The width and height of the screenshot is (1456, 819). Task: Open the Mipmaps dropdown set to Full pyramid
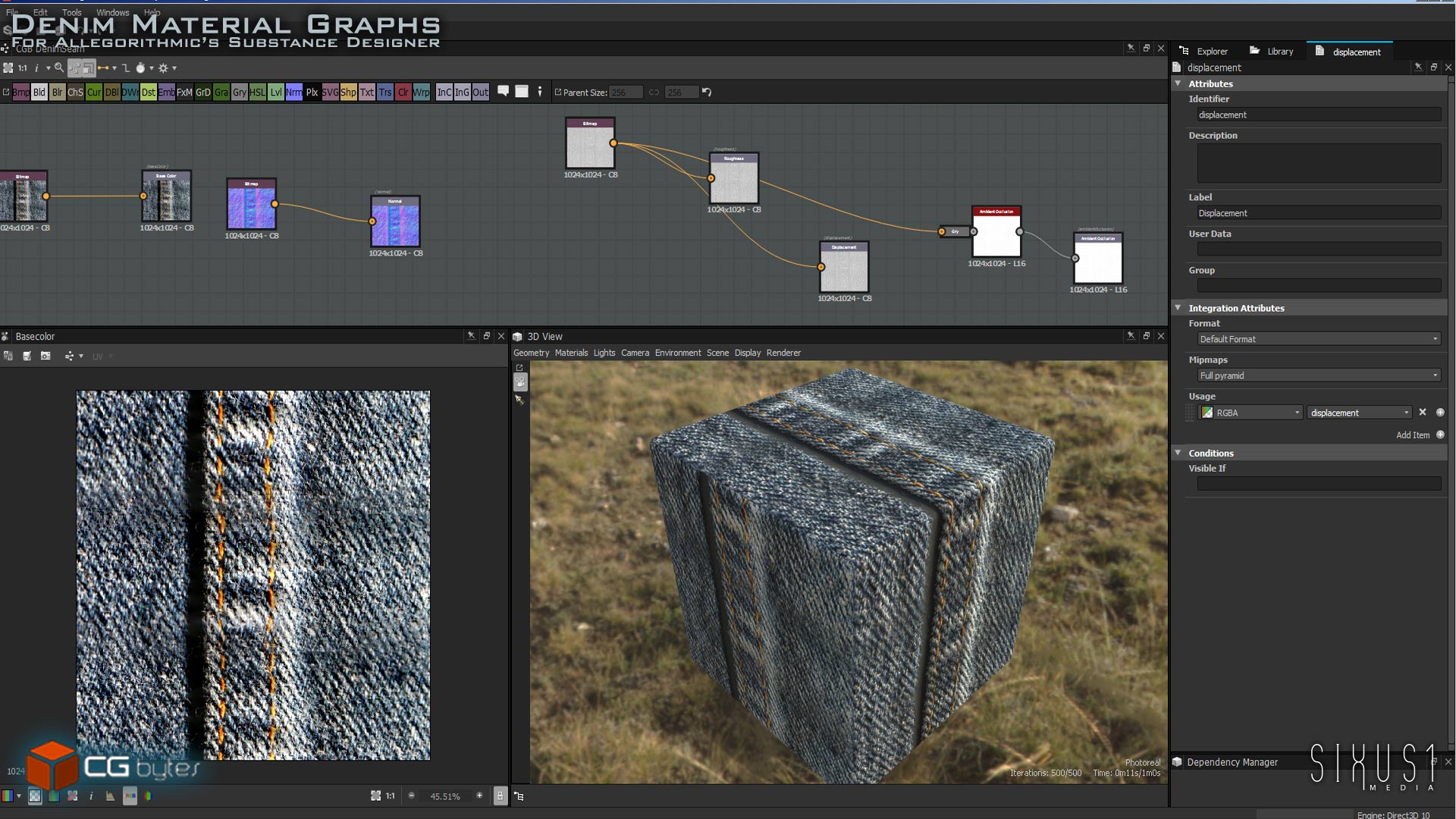point(1319,375)
